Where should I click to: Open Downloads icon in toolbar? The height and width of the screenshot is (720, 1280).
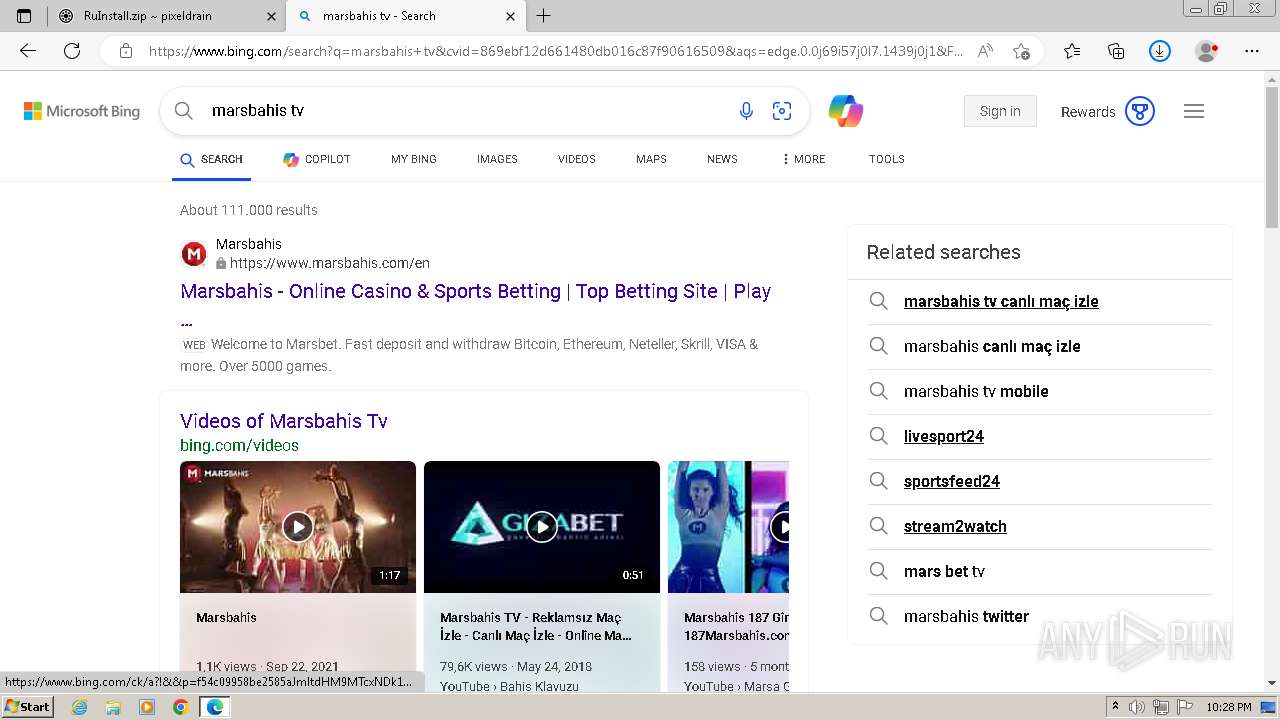tap(1160, 51)
